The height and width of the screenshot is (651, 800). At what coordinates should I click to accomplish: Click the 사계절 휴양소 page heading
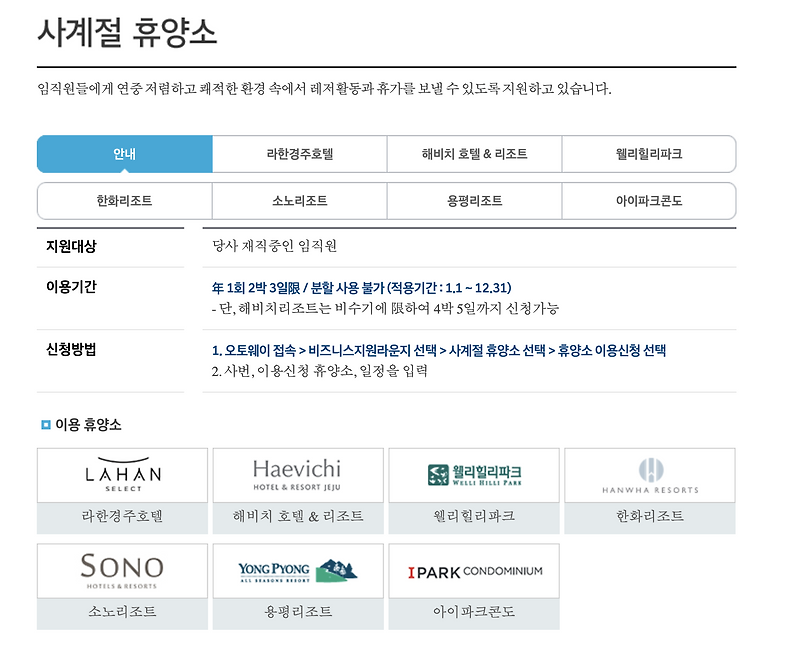(127, 32)
